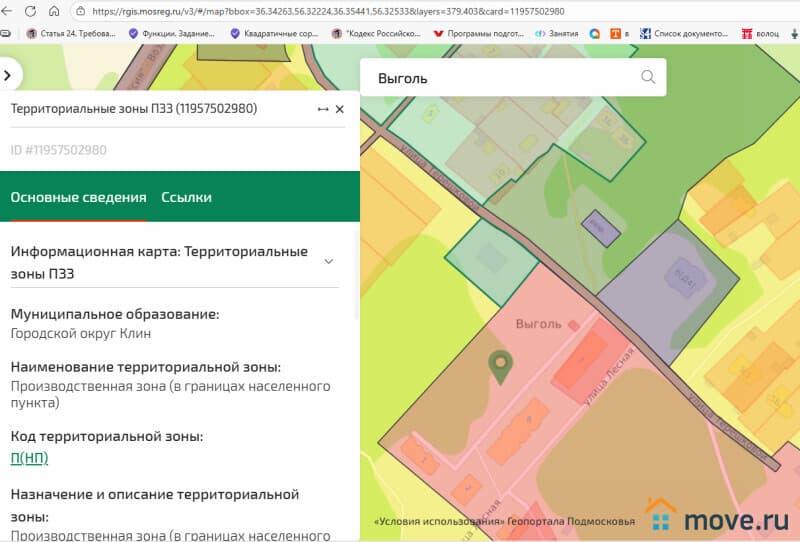Open the Список документо... bookmark

[x=684, y=33]
